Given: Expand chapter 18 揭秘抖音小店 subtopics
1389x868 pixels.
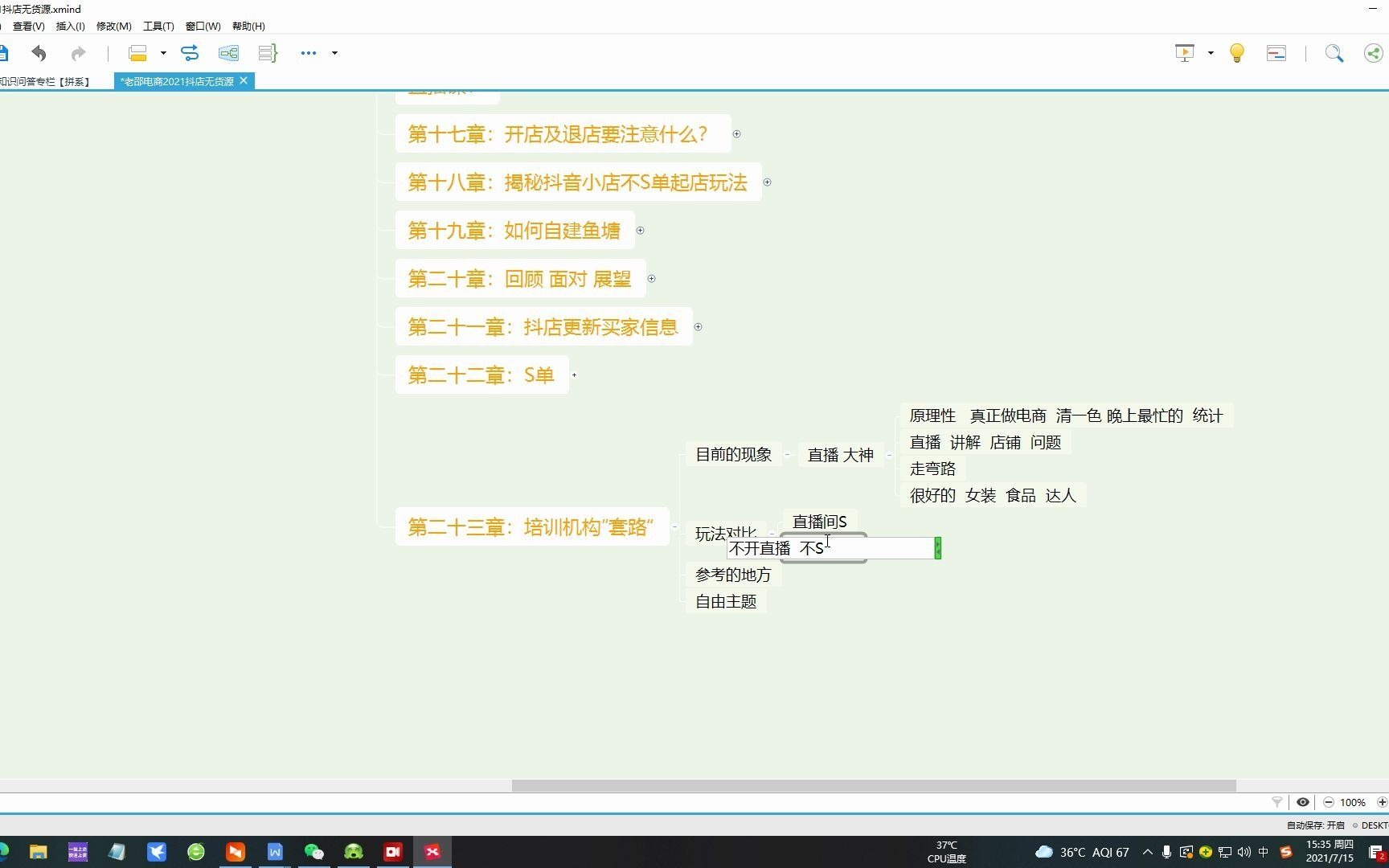Looking at the screenshot, I should coord(767,182).
